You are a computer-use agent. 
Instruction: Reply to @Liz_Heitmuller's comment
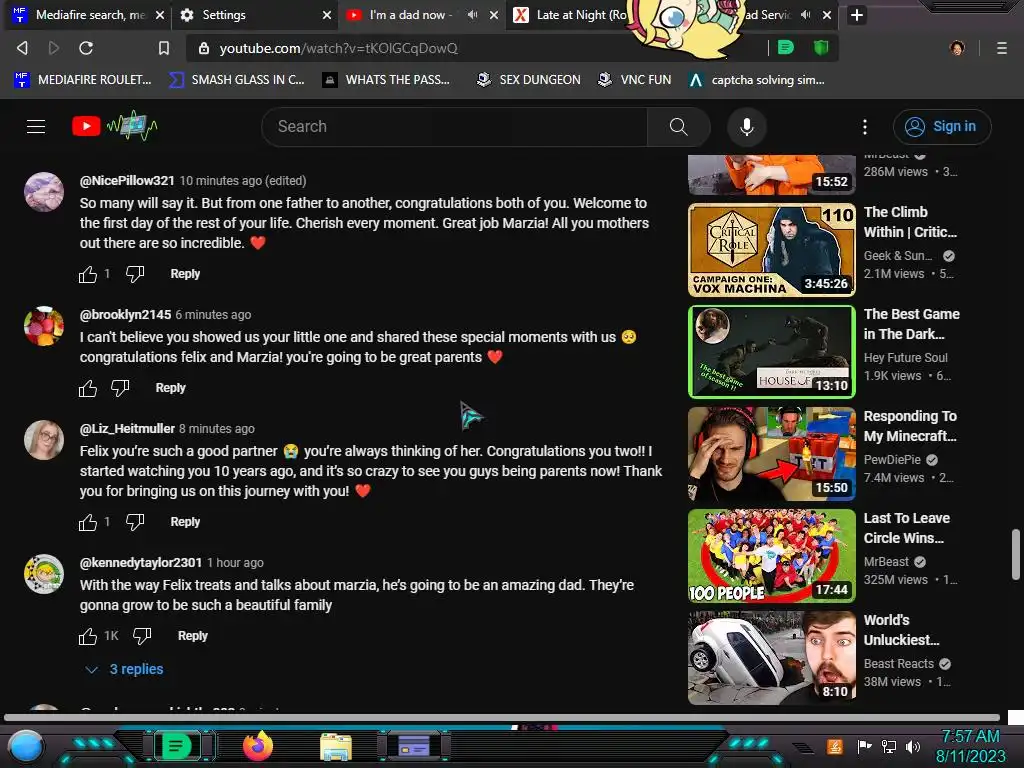(x=185, y=522)
